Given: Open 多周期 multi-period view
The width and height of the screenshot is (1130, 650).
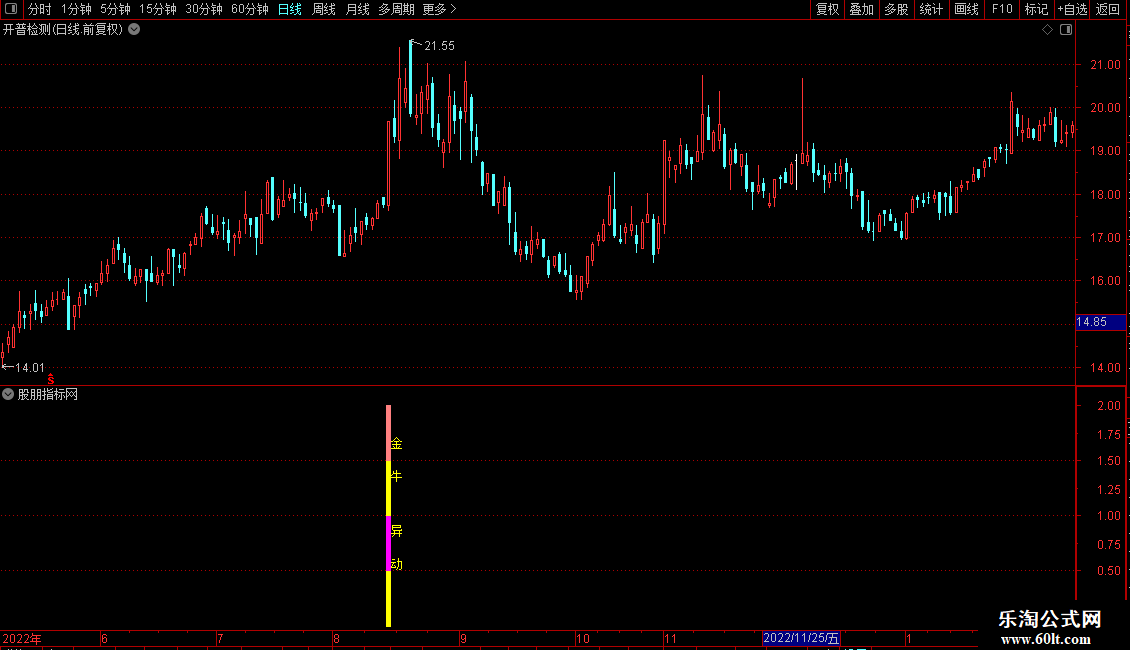Looking at the screenshot, I should pos(396,9).
